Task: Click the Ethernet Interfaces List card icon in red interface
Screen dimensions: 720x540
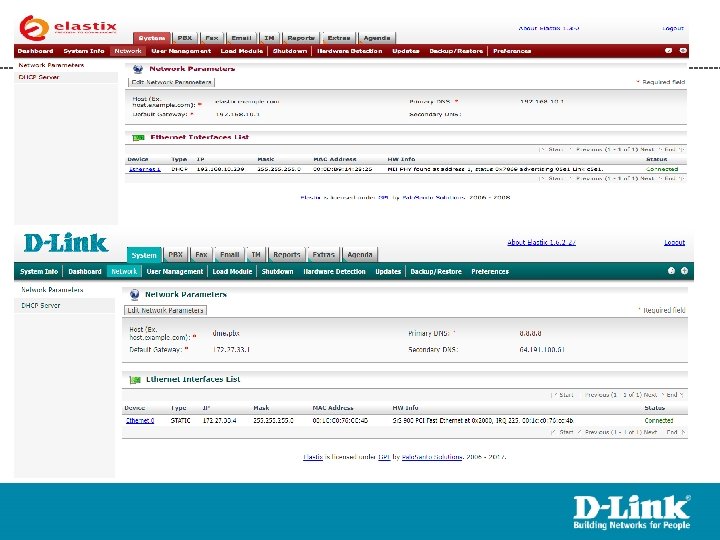Action: (138, 137)
